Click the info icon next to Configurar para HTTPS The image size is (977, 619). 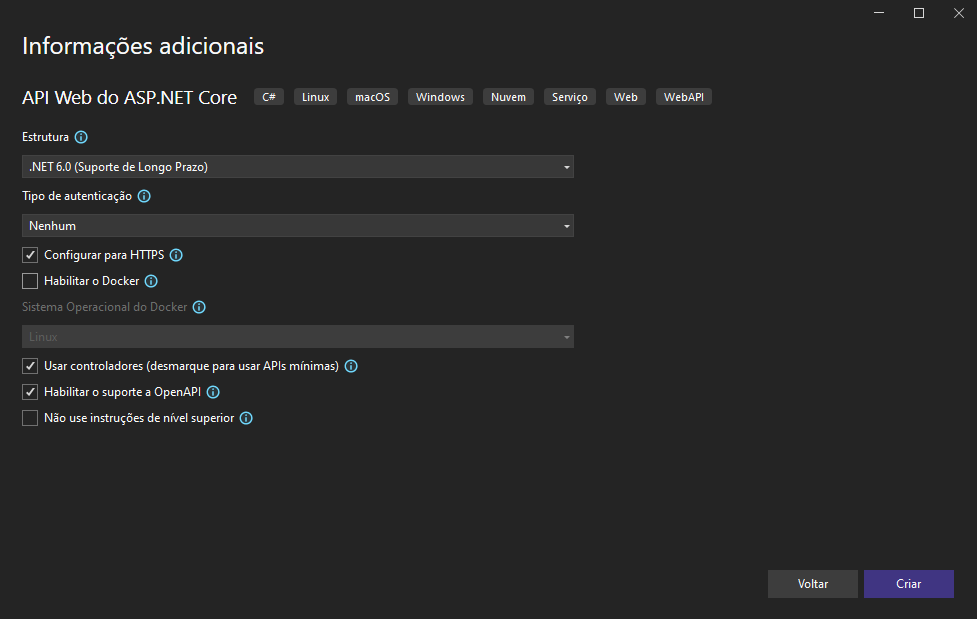(x=176, y=255)
